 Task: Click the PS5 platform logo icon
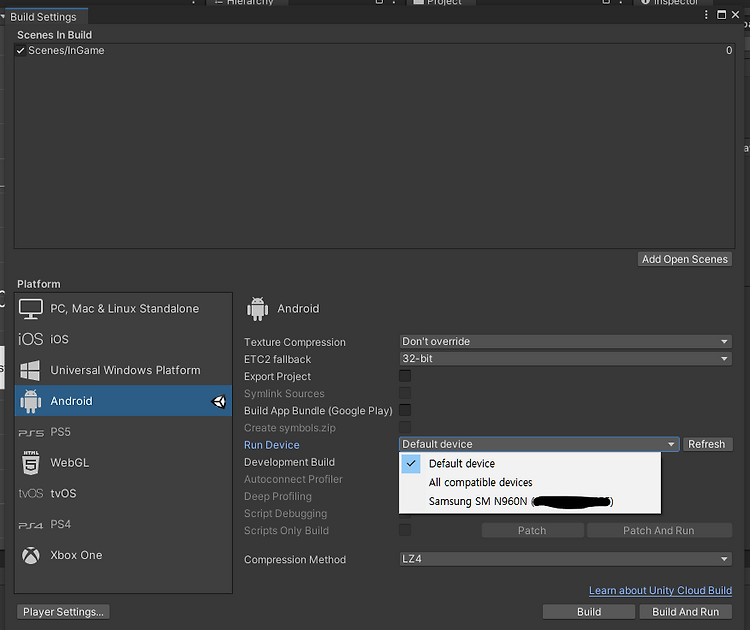pos(31,432)
